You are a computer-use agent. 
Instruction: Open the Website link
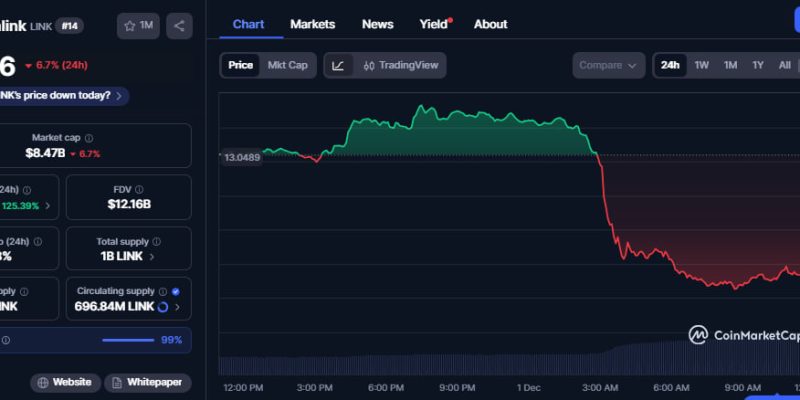[x=65, y=382]
